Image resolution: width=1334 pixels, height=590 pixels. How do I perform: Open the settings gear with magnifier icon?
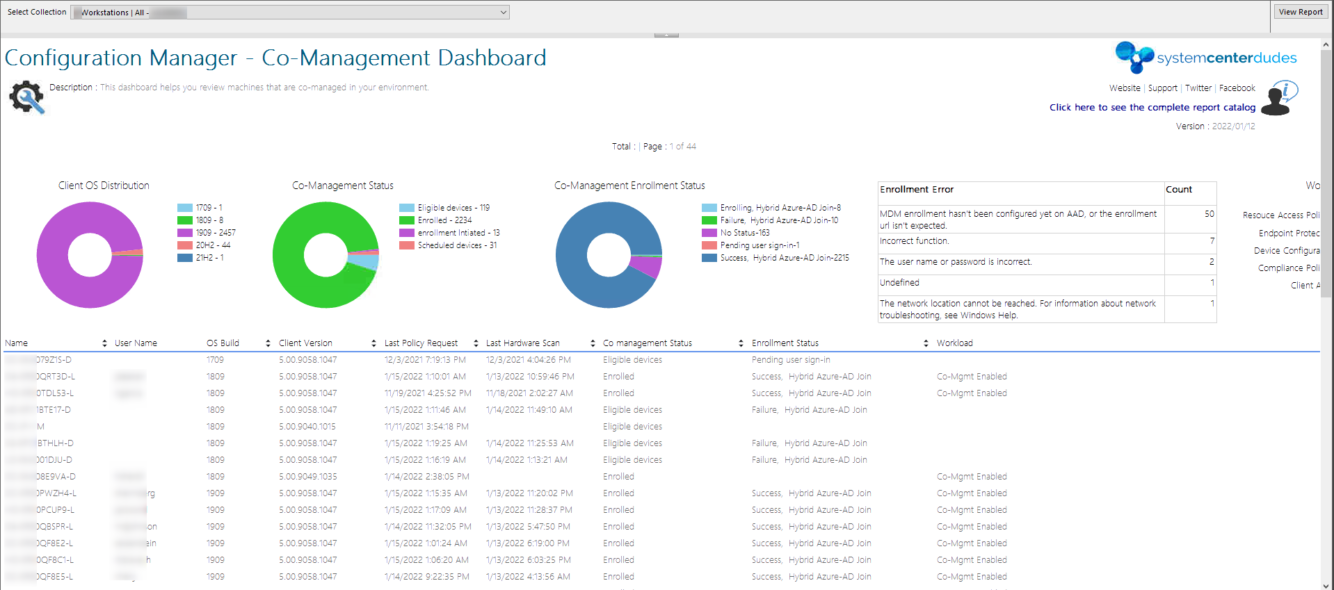point(25,97)
